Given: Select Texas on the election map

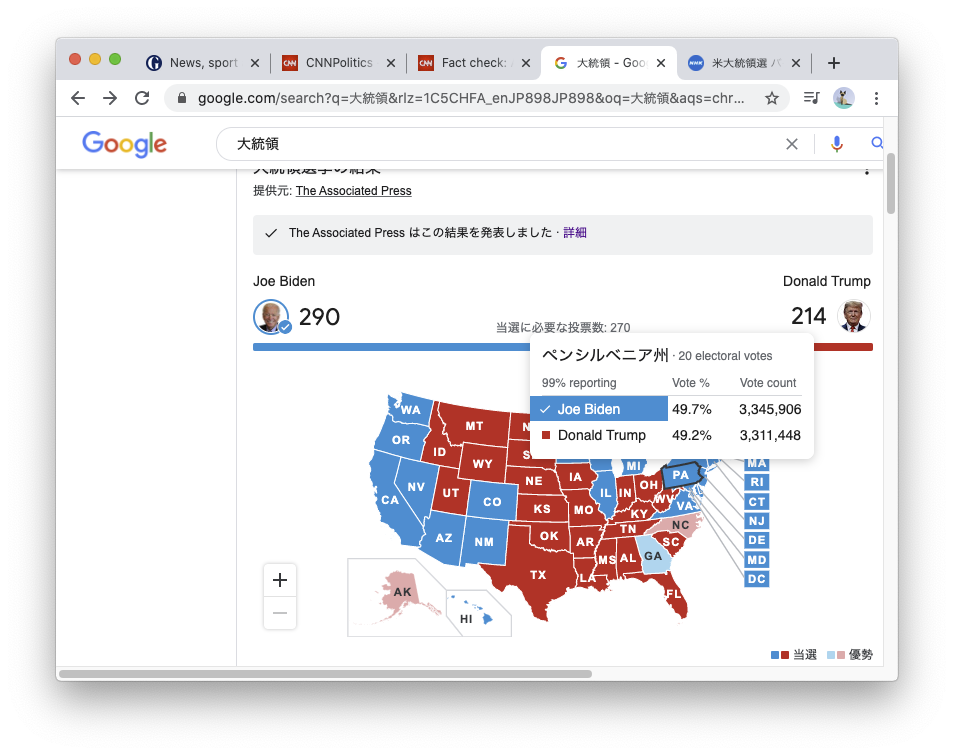Looking at the screenshot, I should point(537,575).
